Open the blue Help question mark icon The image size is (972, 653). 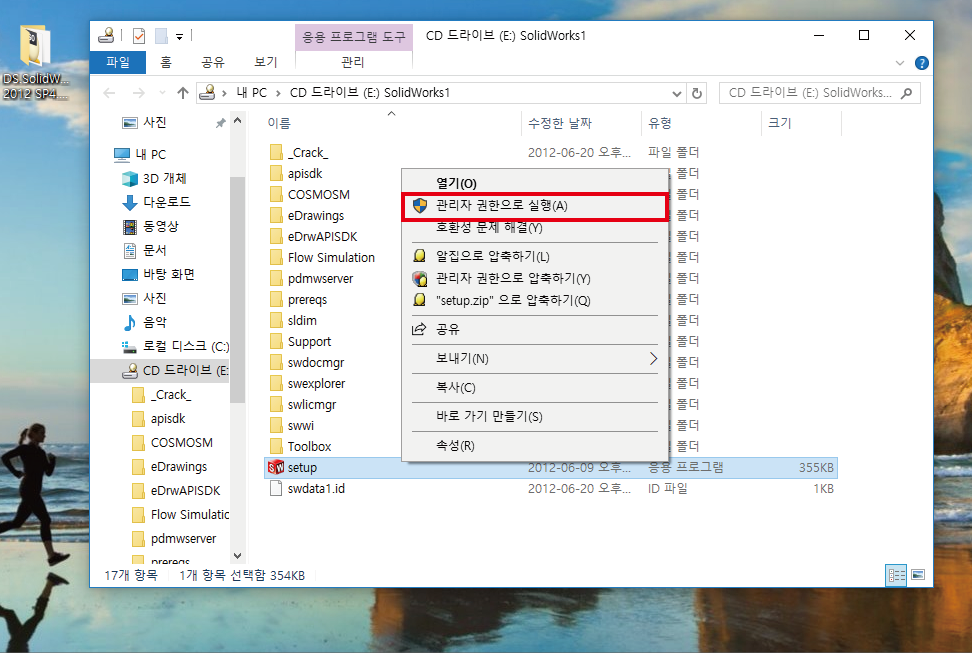pyautogui.click(x=922, y=63)
